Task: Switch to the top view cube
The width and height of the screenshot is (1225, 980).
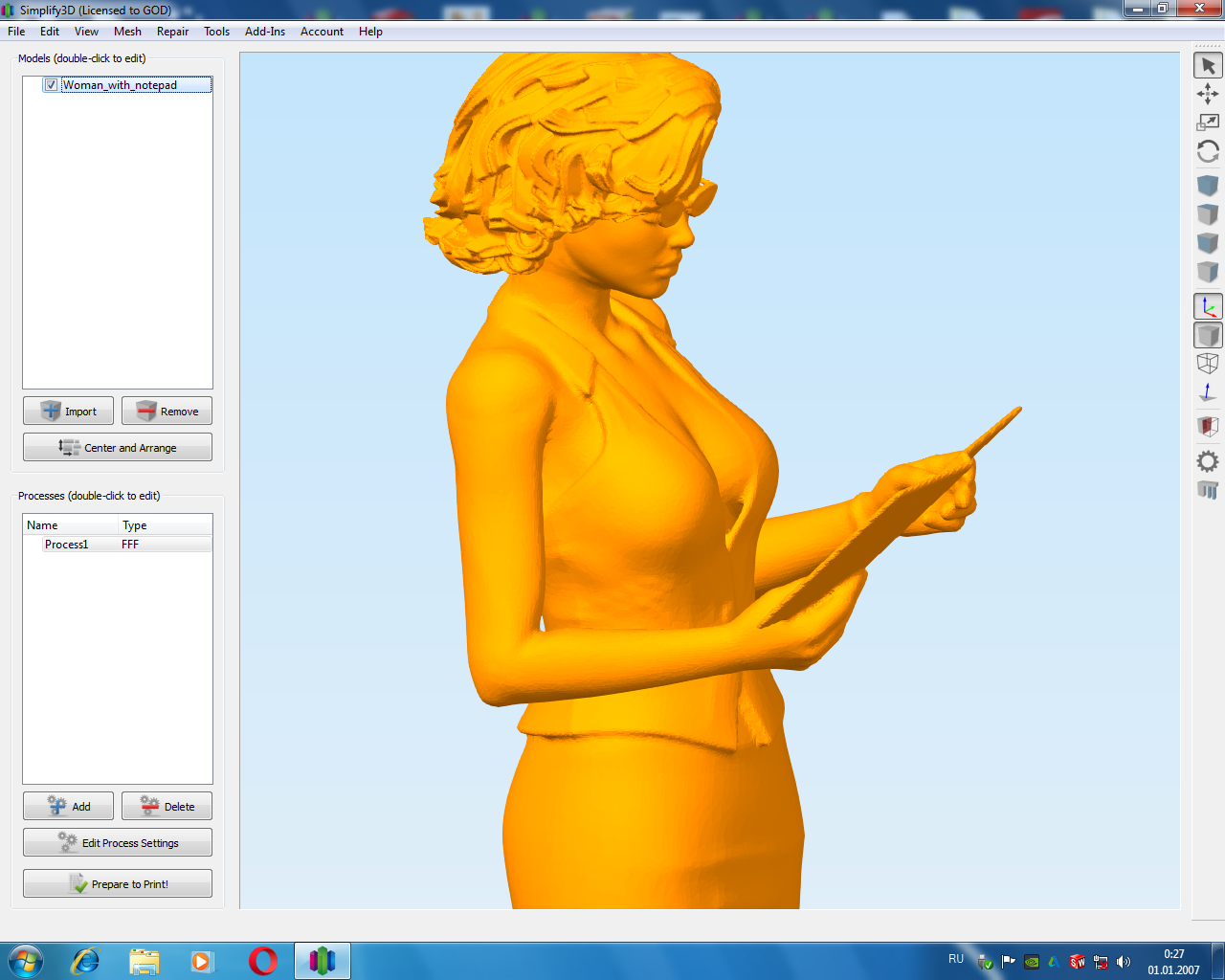Action: point(1208,214)
